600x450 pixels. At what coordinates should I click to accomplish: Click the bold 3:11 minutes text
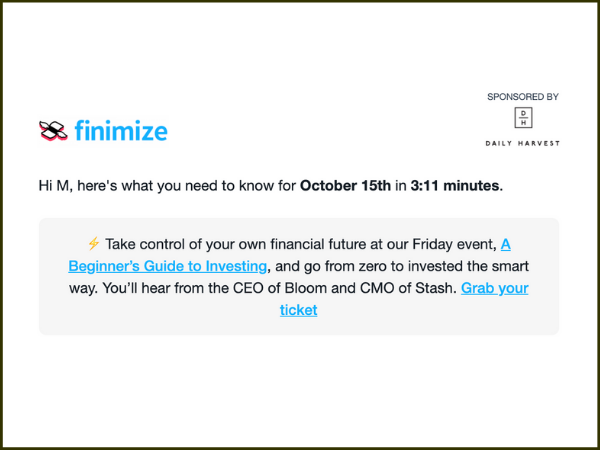coord(455,186)
